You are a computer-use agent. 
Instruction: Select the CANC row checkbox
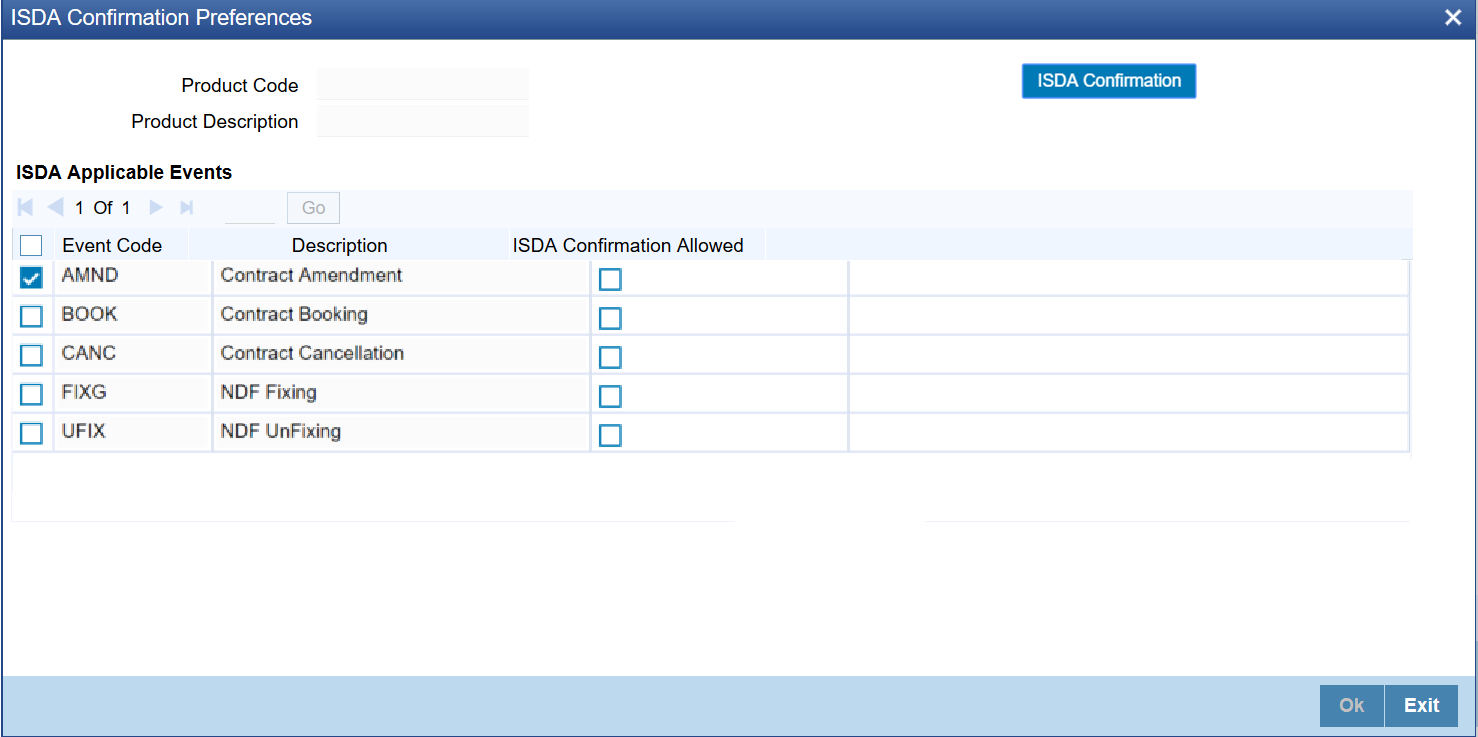pyautogui.click(x=31, y=355)
